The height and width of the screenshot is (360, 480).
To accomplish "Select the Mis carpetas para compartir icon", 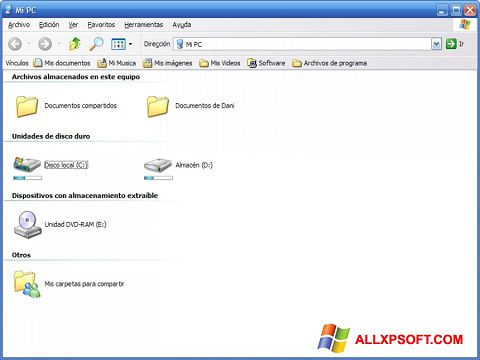I will (27, 284).
